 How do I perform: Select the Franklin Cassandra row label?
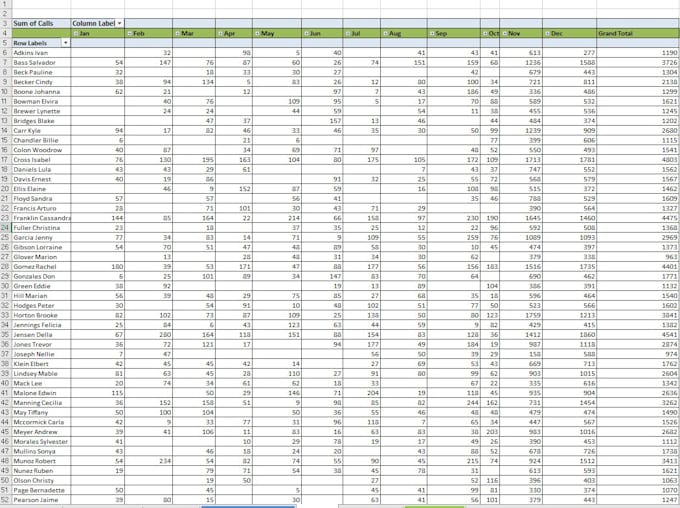click(x=41, y=218)
